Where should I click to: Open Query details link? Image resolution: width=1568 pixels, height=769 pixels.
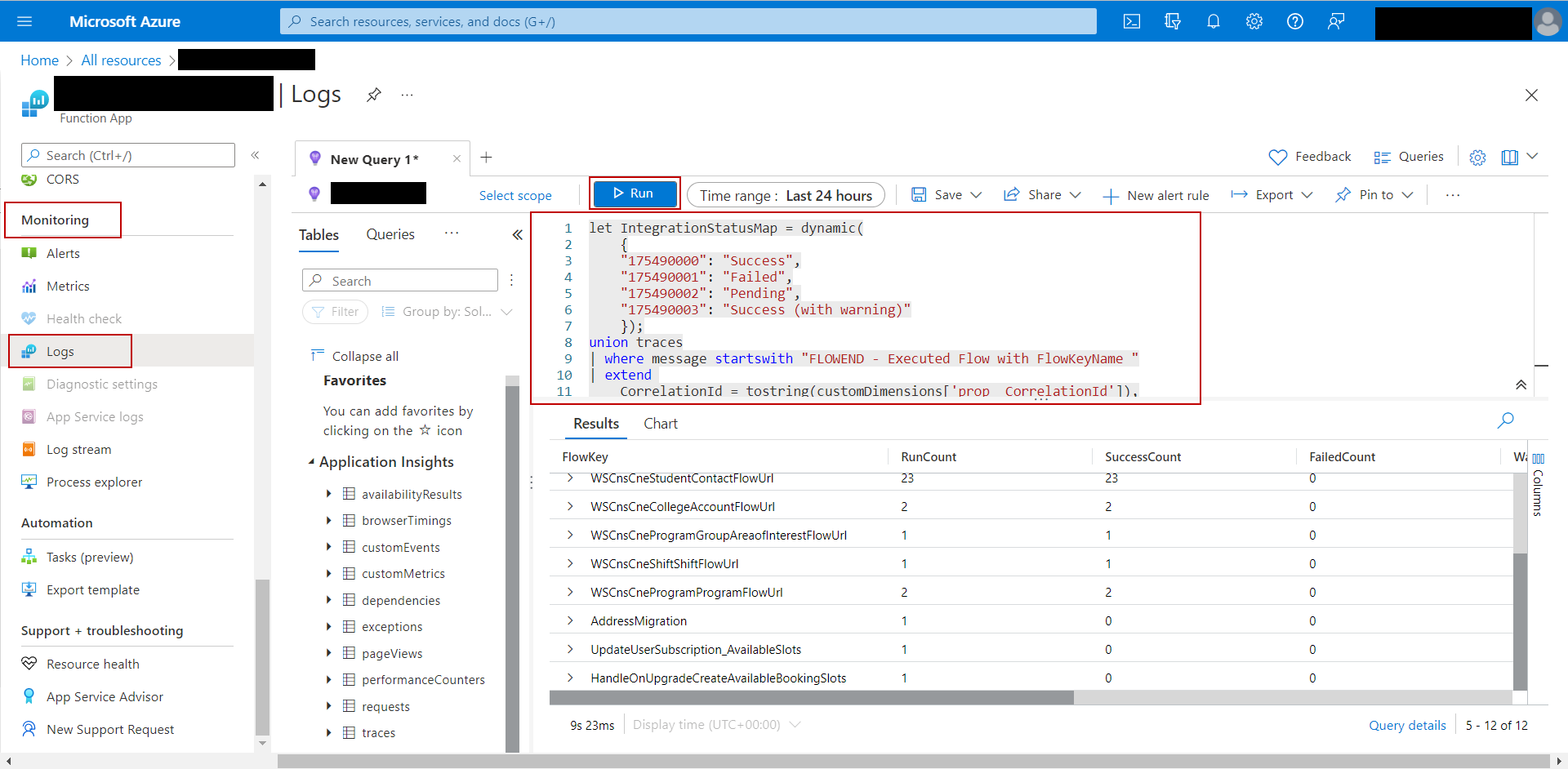pyautogui.click(x=1407, y=726)
